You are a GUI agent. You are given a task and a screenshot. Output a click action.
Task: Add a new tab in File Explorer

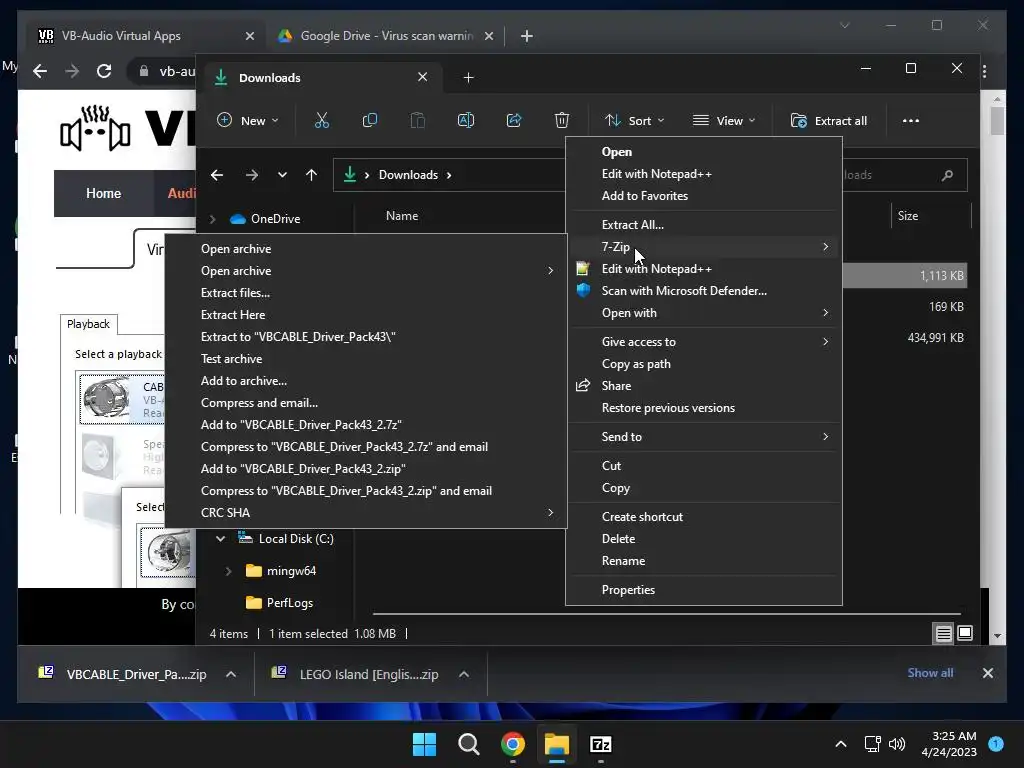tap(468, 78)
